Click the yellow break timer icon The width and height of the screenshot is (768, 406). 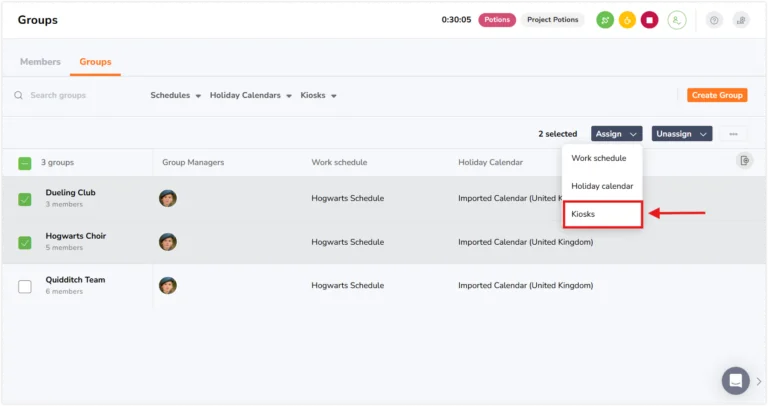coord(627,20)
